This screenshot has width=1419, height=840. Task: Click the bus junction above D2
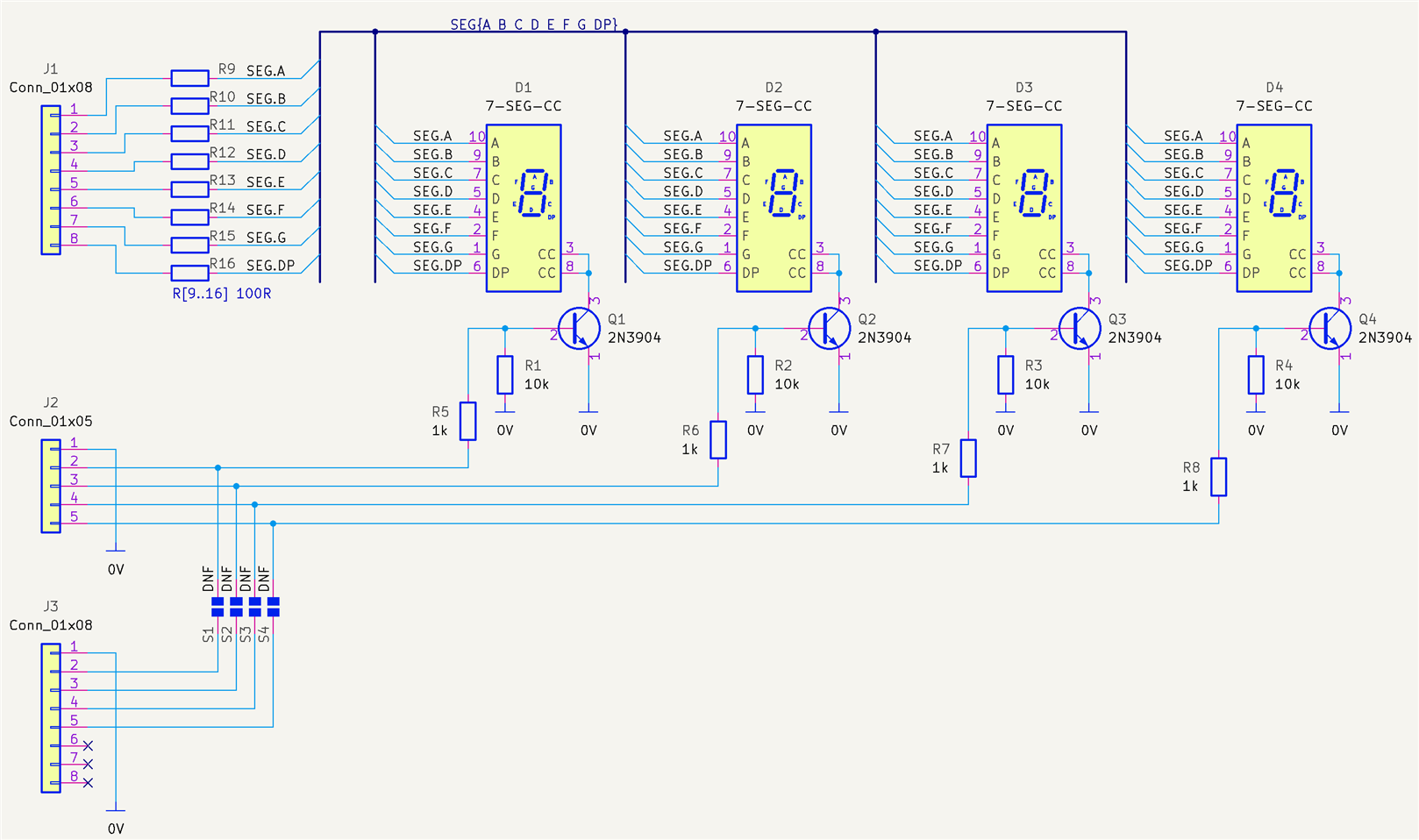[x=625, y=32]
